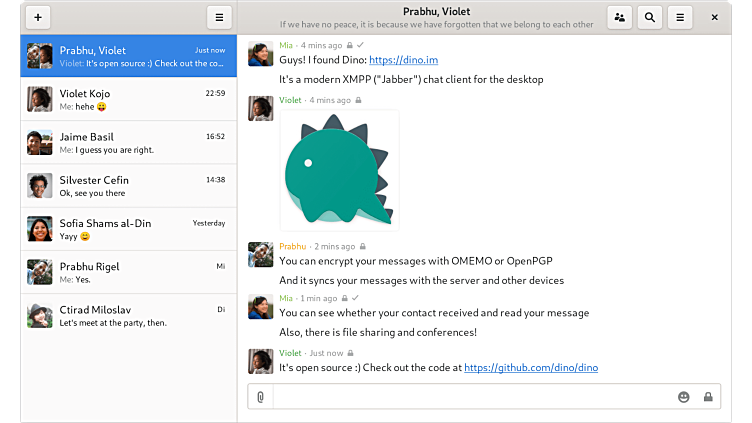Screen dimensions: 752x423
Task: Open the github.com/dino/dino link
Action: 530,367
